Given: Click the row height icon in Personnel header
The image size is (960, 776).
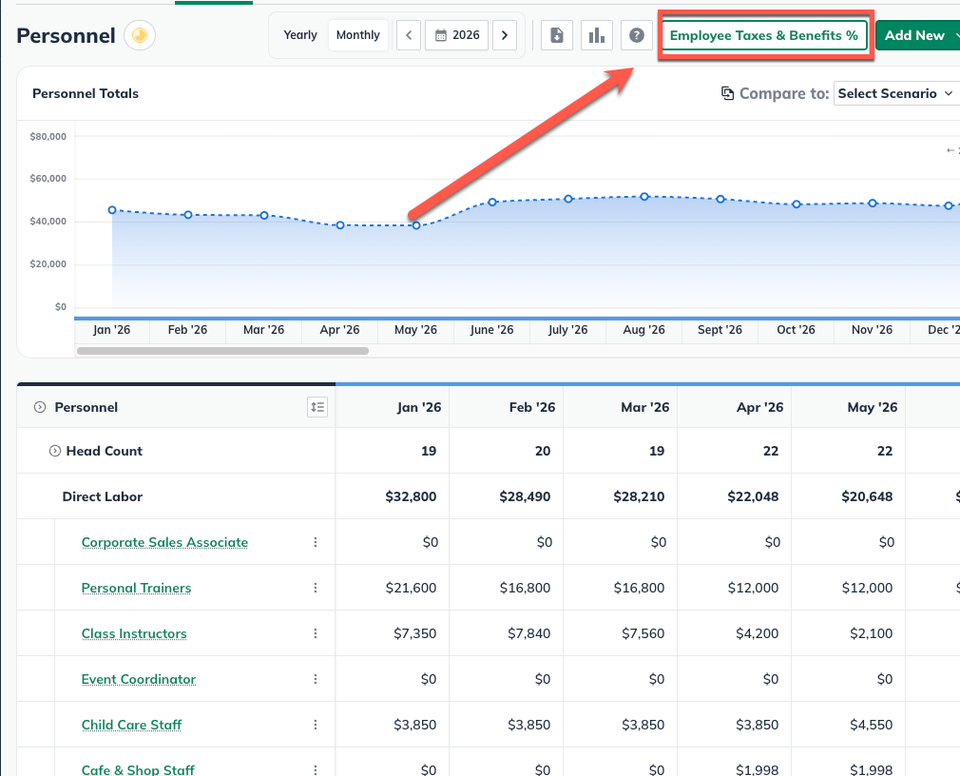Looking at the screenshot, I should (x=317, y=407).
